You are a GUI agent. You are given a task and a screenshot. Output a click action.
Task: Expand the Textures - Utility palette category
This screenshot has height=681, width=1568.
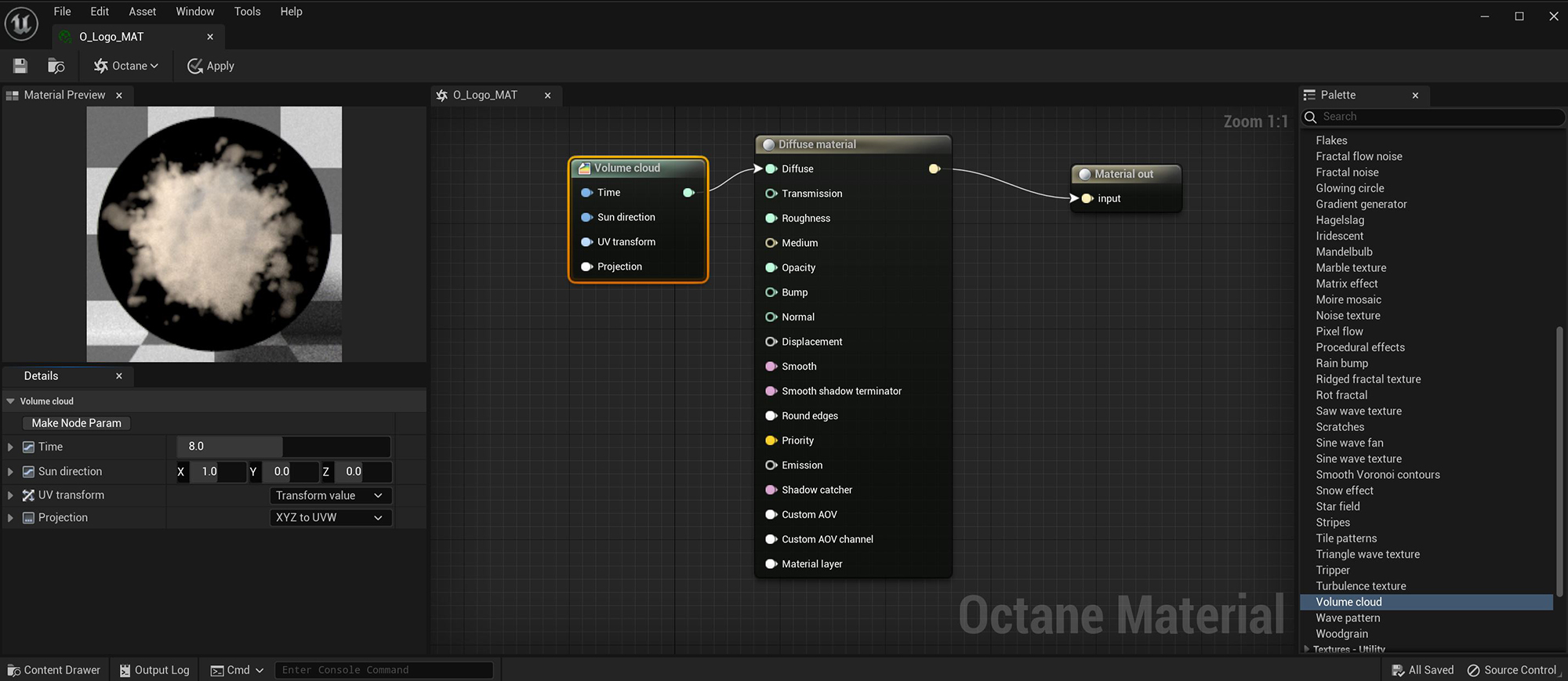(1306, 649)
